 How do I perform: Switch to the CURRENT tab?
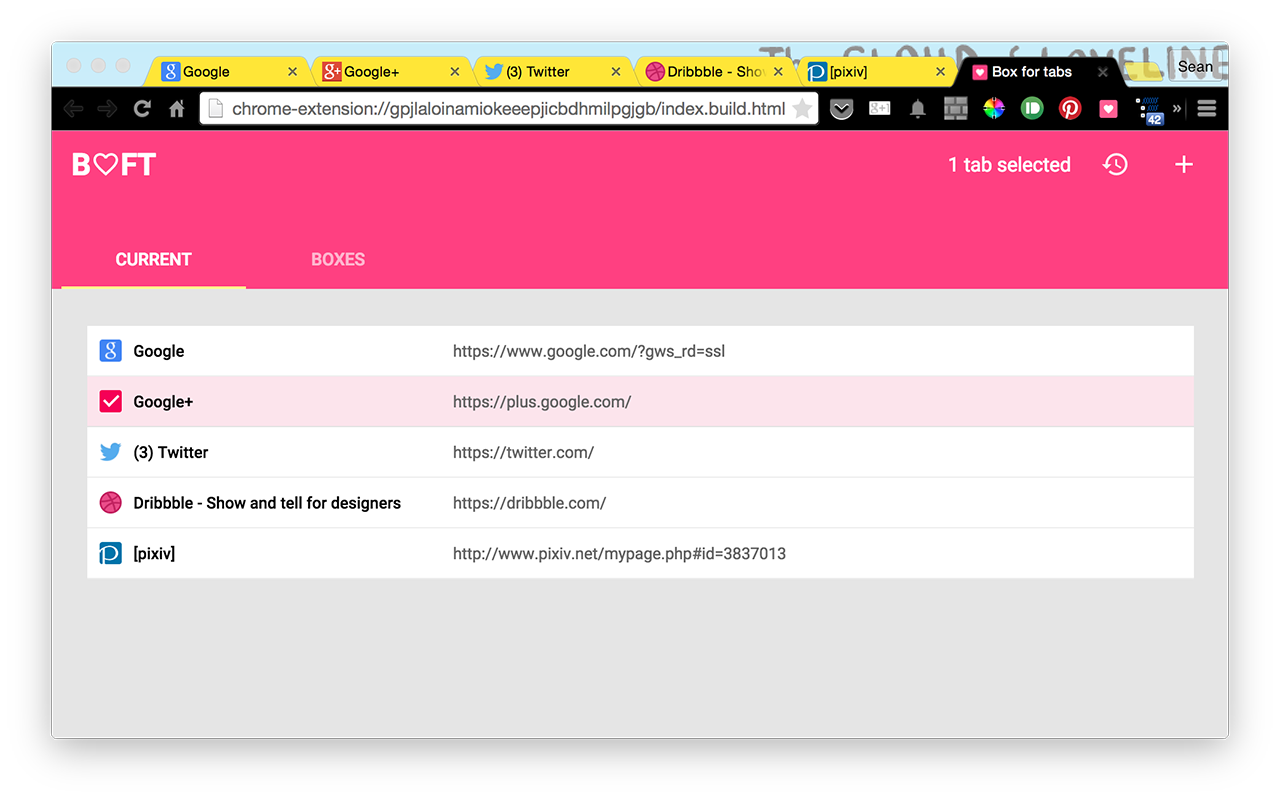(153, 260)
